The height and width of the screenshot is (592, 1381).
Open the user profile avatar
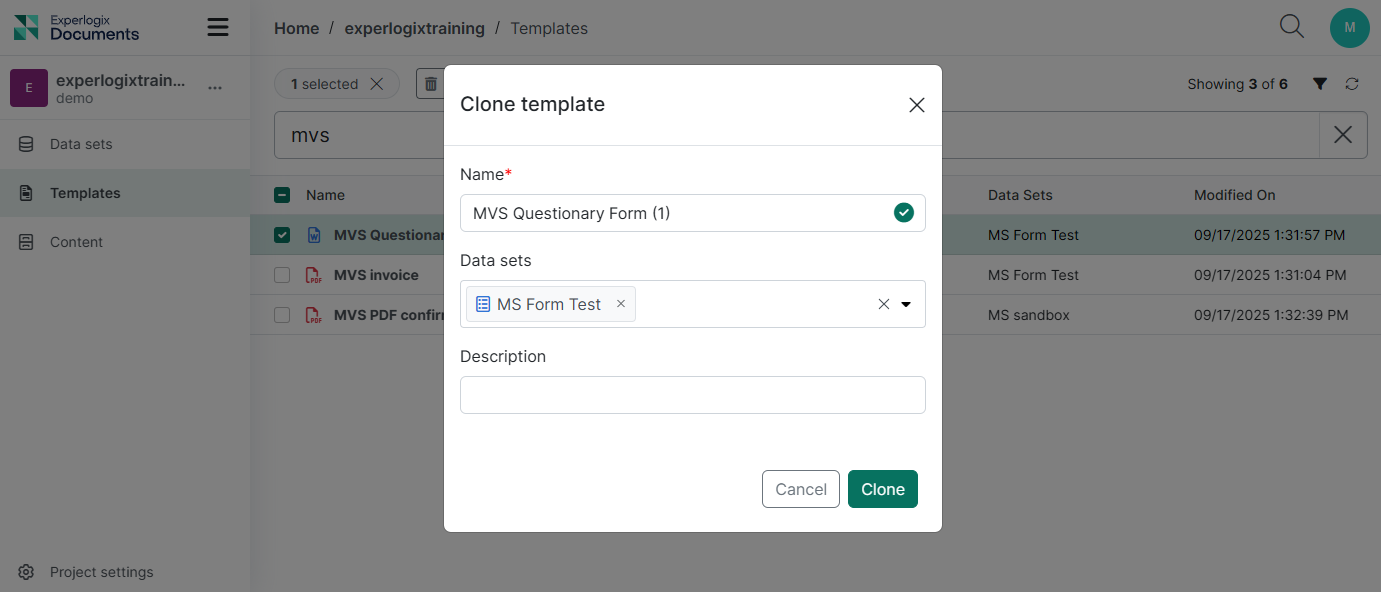pos(1349,28)
